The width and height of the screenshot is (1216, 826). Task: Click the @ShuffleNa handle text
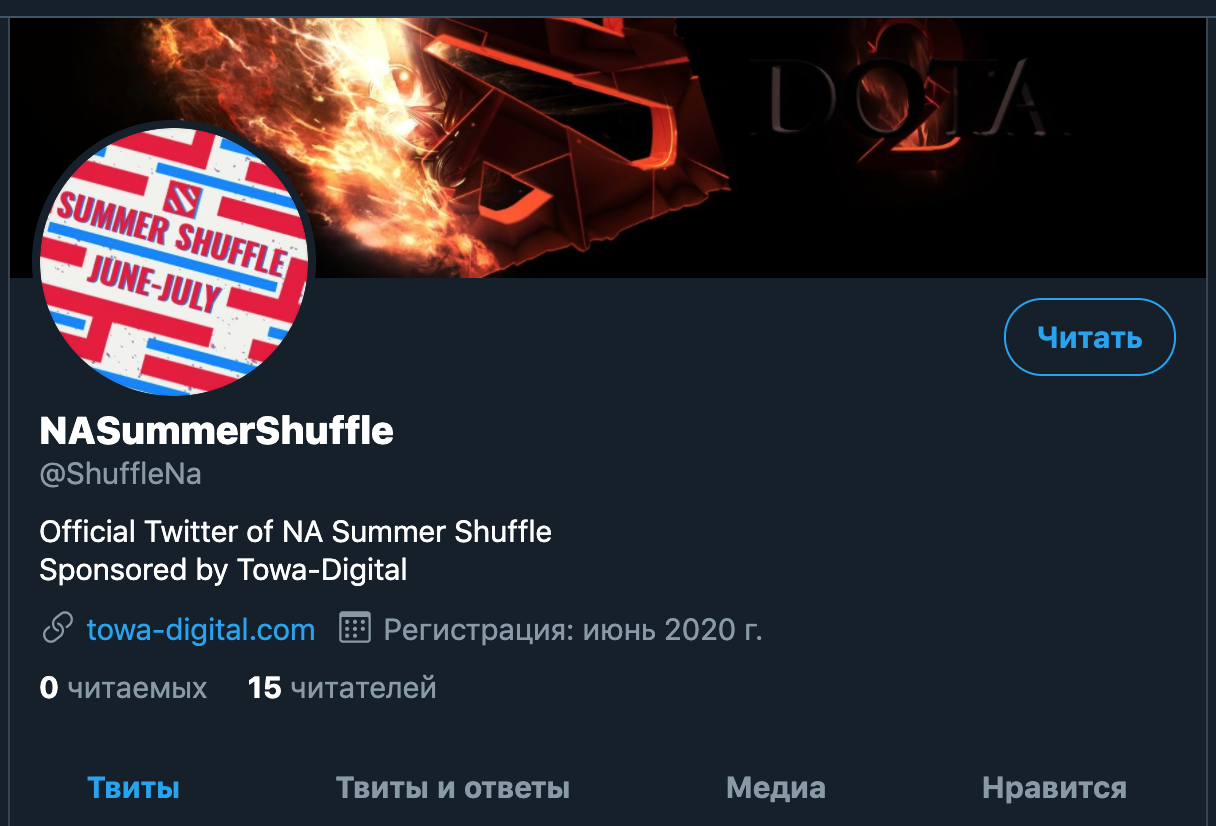tap(120, 474)
